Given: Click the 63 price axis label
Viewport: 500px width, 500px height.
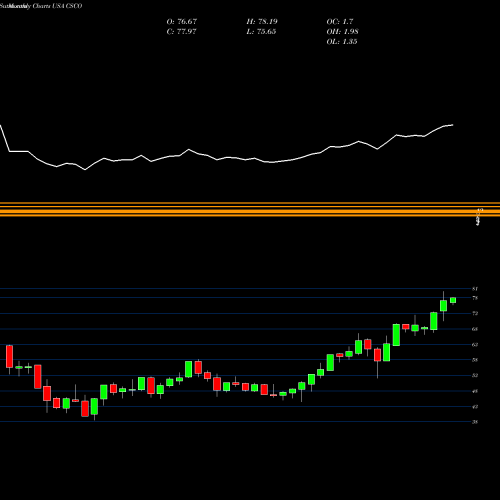Looking at the screenshot, I should point(475,345).
